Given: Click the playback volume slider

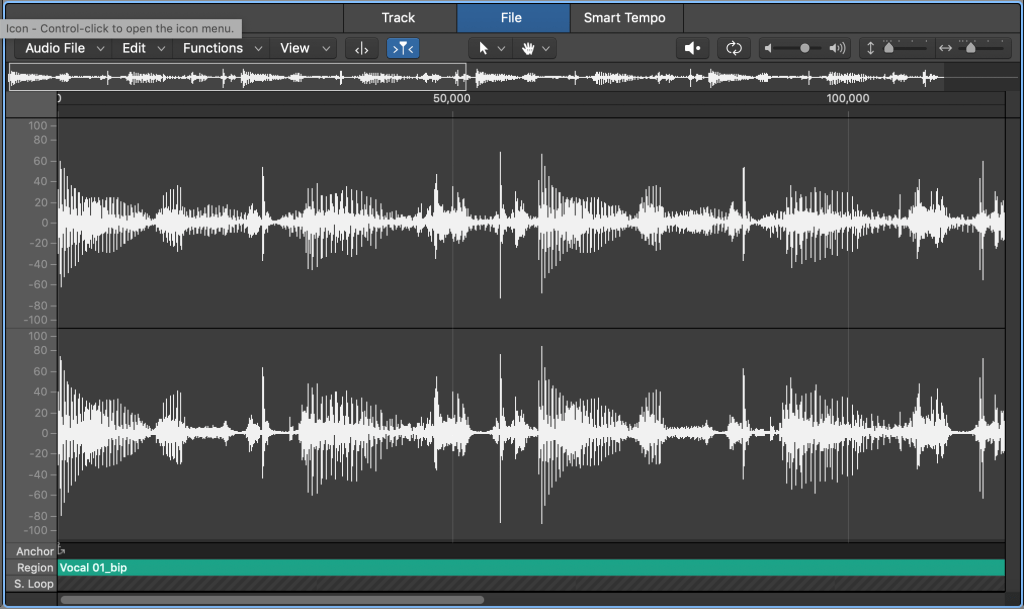Looking at the screenshot, I should pyautogui.click(x=803, y=47).
